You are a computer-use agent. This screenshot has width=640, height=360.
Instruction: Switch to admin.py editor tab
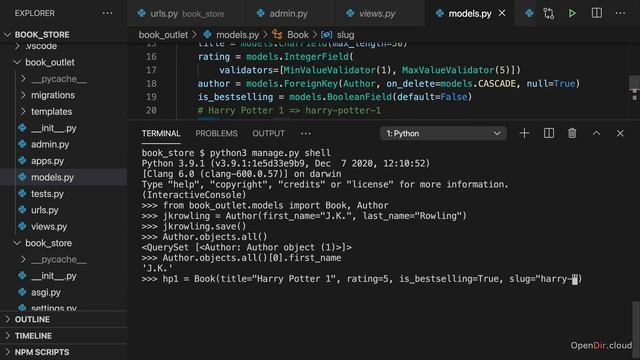tap(290, 13)
